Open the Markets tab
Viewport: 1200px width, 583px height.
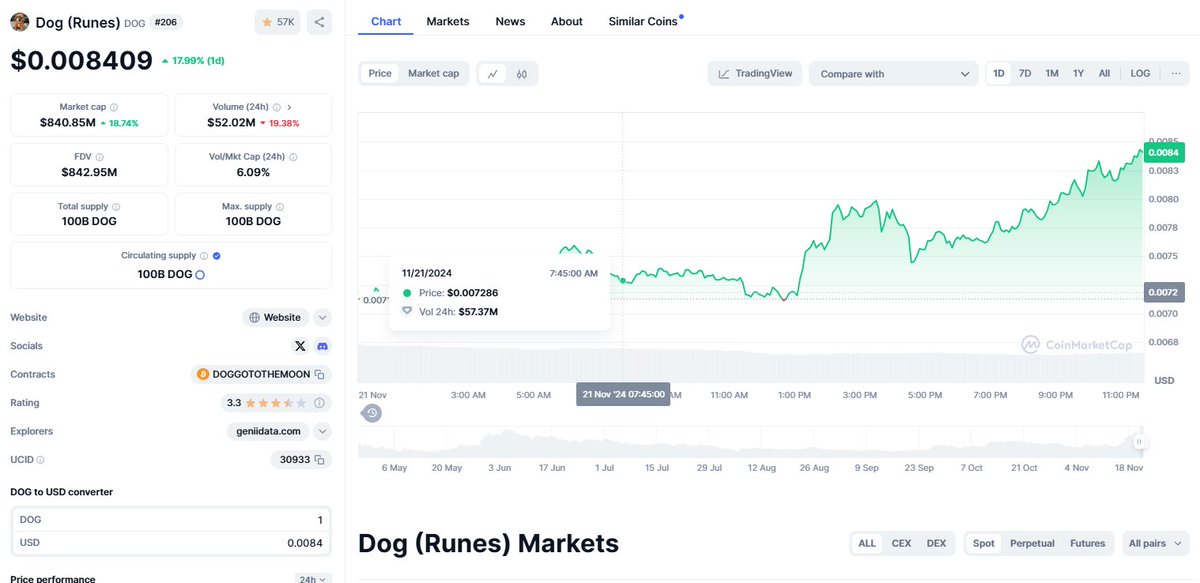[448, 21]
